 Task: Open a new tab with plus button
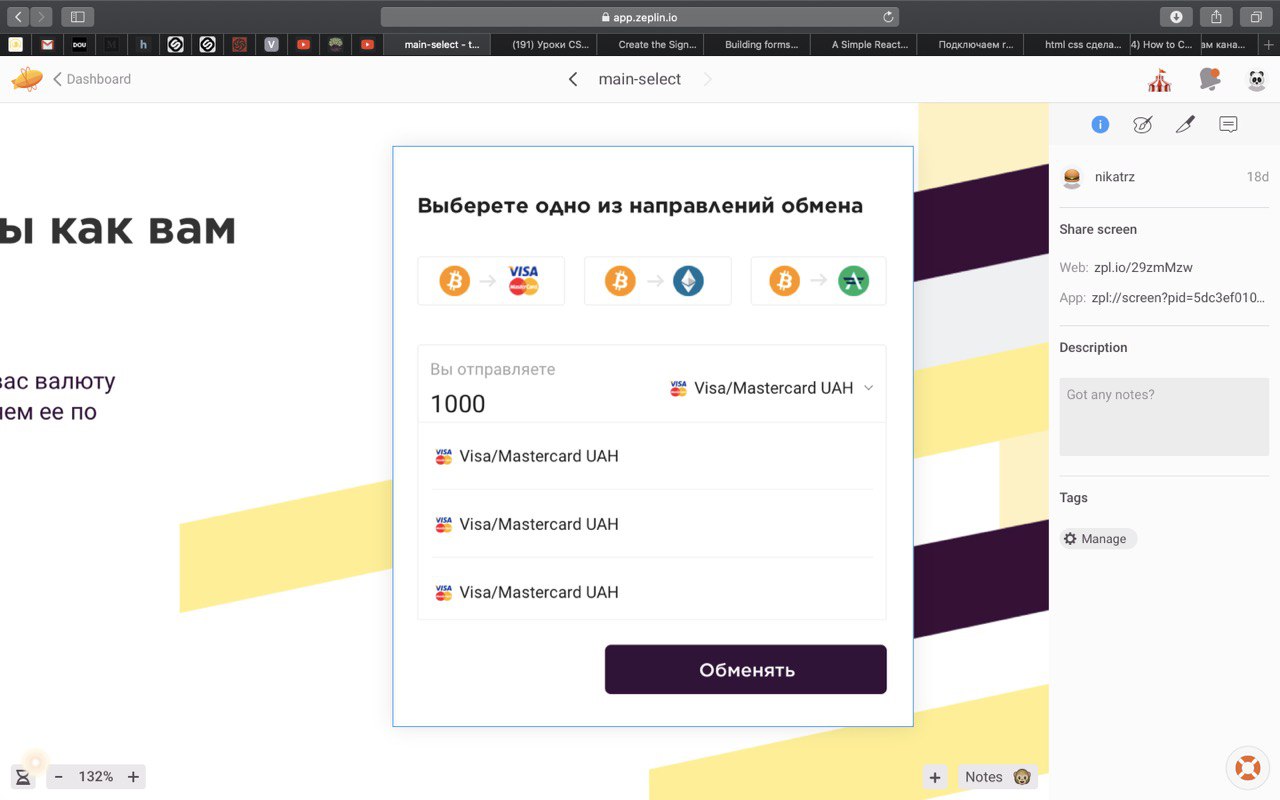[x=1268, y=44]
